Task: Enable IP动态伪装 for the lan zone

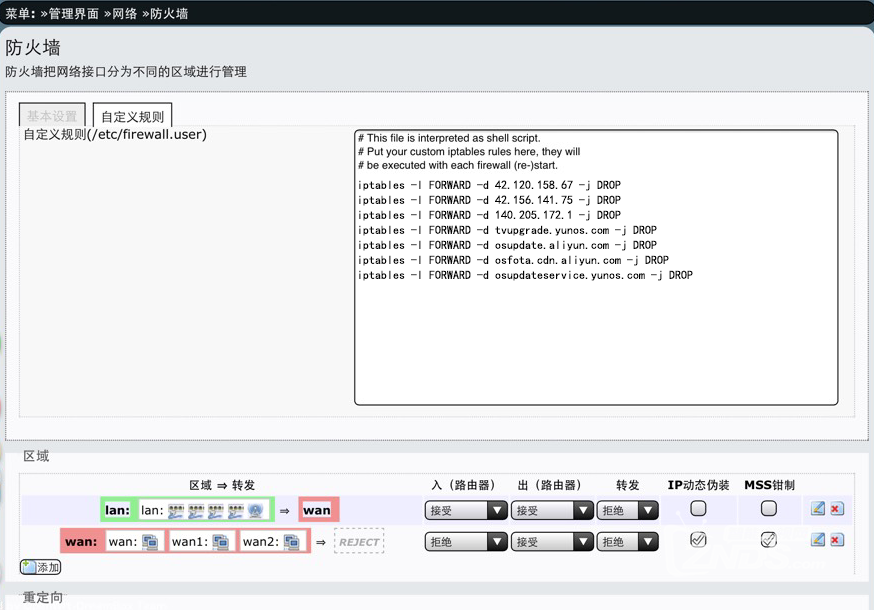Action: pyautogui.click(x=698, y=508)
